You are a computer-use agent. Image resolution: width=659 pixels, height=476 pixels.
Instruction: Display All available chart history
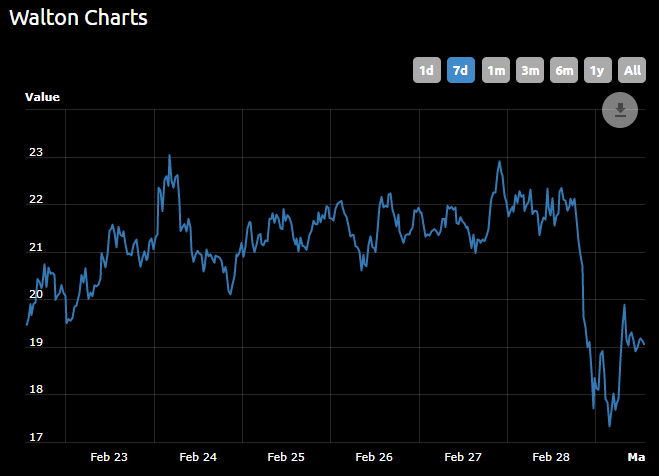632,70
